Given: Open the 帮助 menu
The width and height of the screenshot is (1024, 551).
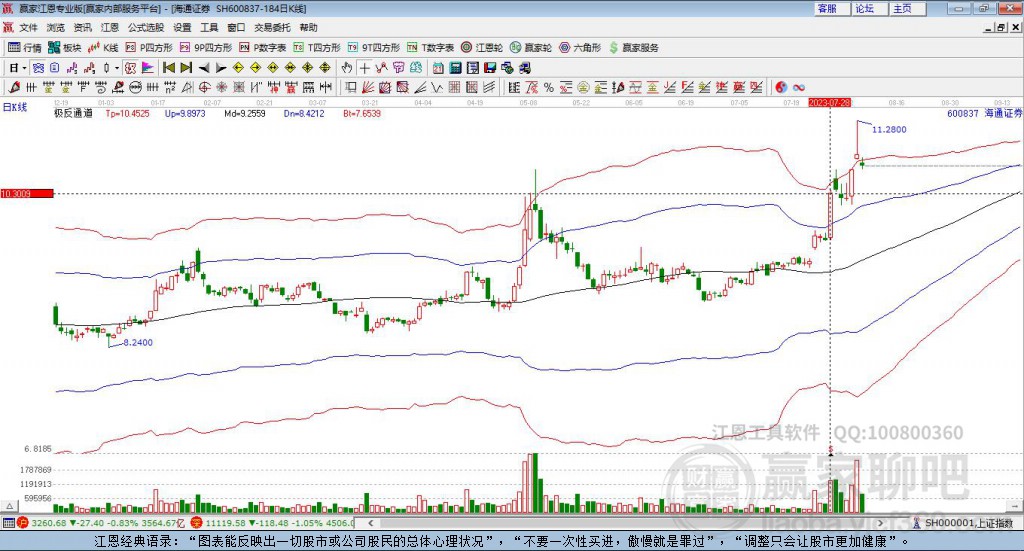Looking at the screenshot, I should (x=308, y=27).
